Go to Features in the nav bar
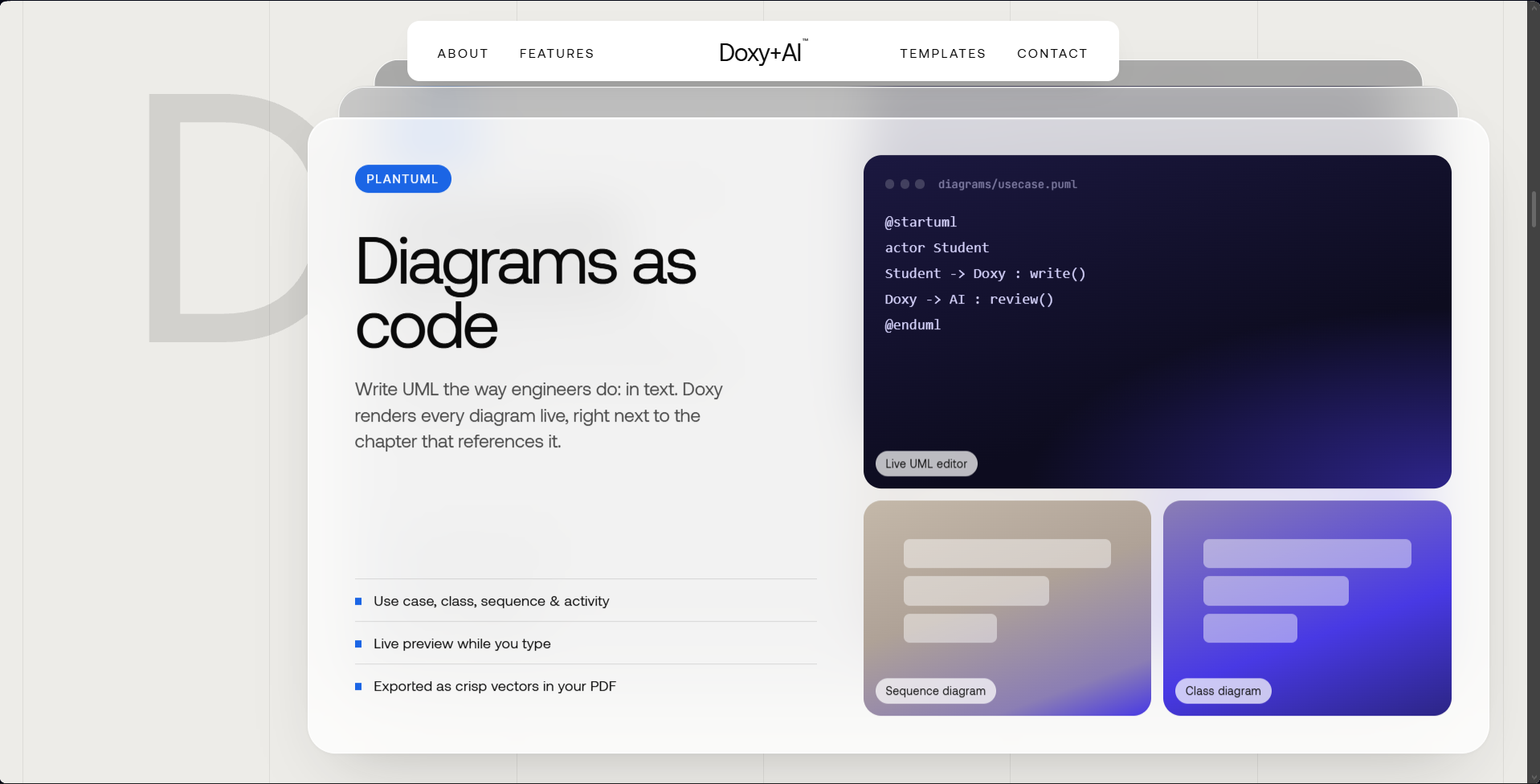Screen dimensions: 1540x784 pos(557,53)
